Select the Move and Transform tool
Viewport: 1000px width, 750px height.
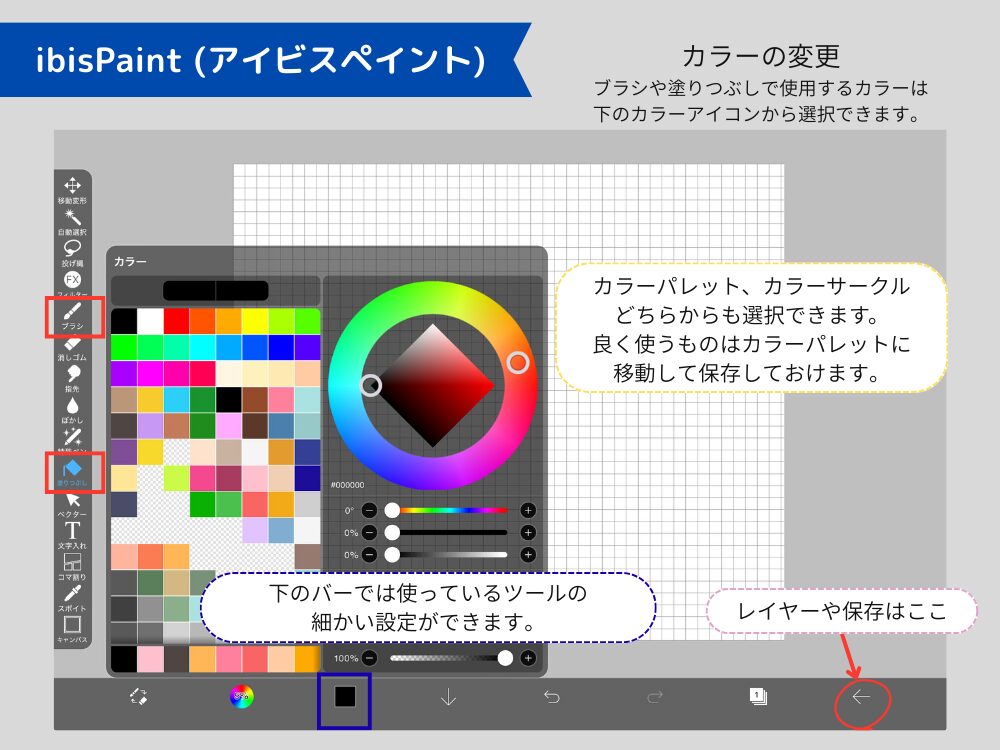click(75, 185)
